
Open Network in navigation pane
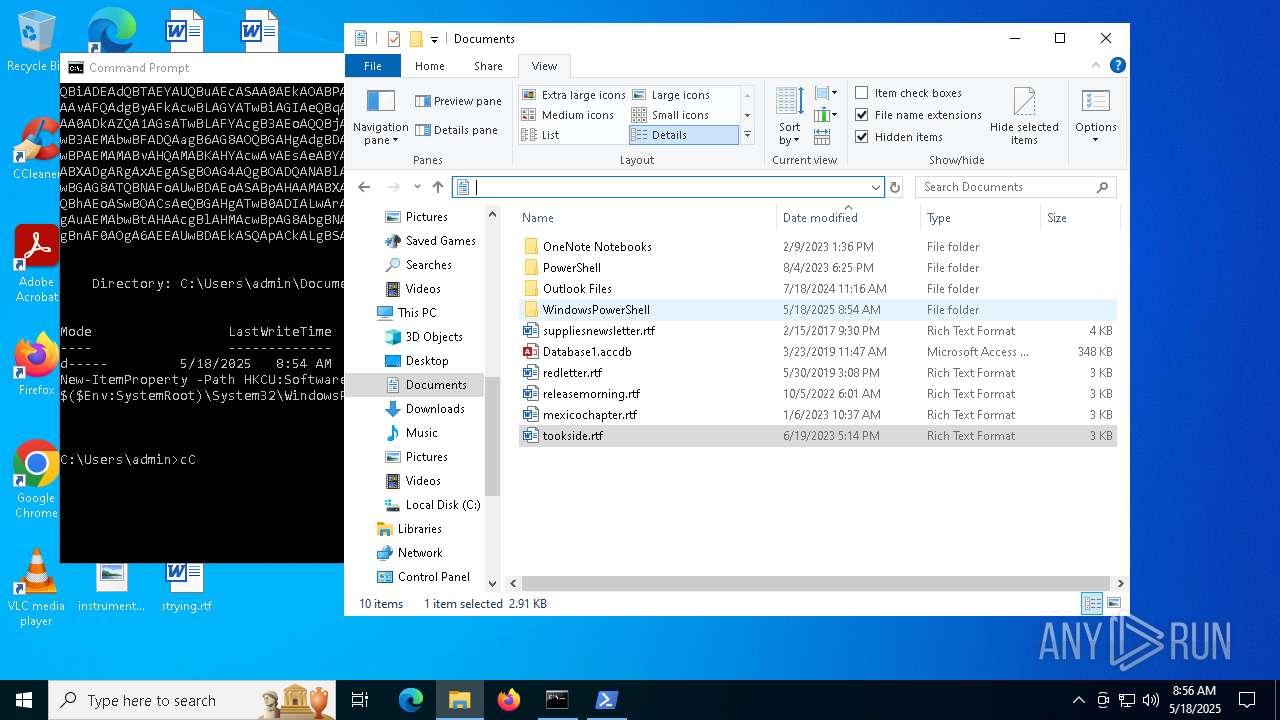(419, 553)
